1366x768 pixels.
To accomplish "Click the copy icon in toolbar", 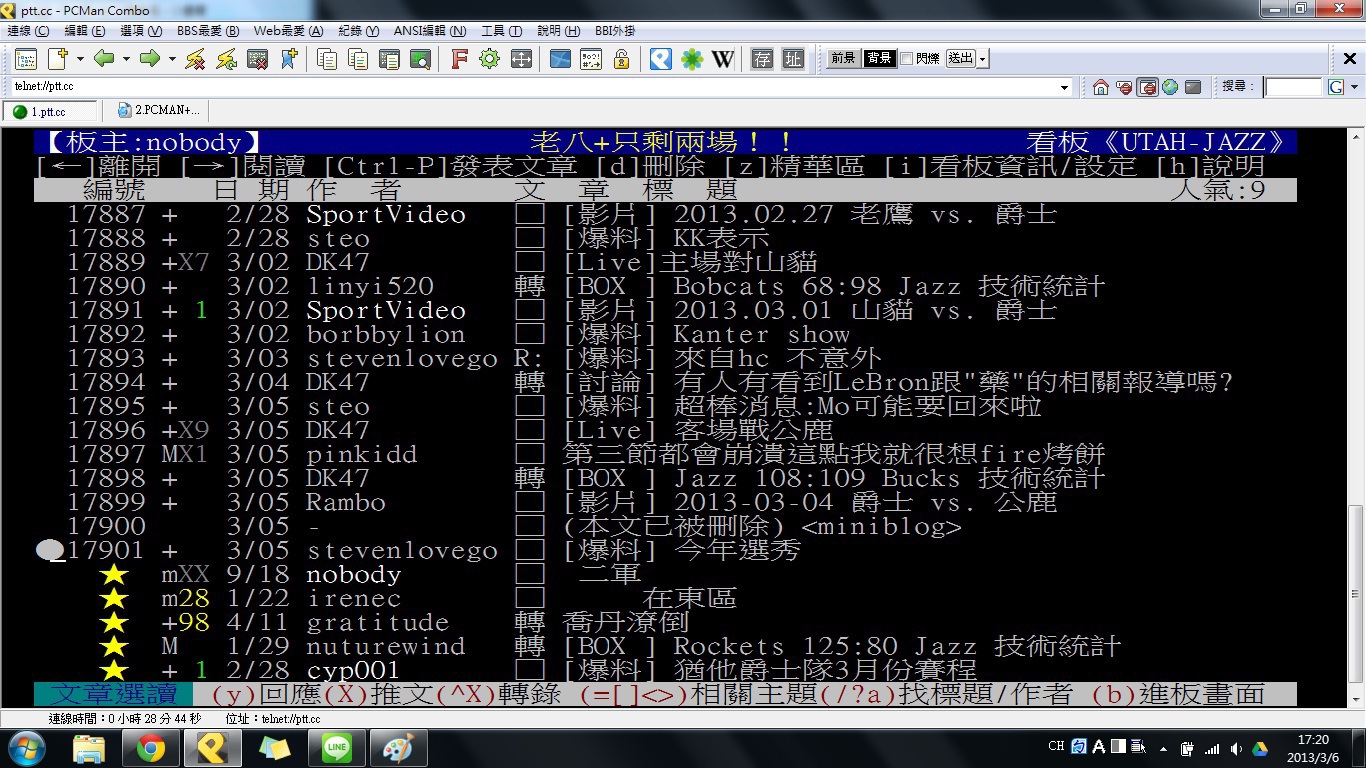I will 327,59.
